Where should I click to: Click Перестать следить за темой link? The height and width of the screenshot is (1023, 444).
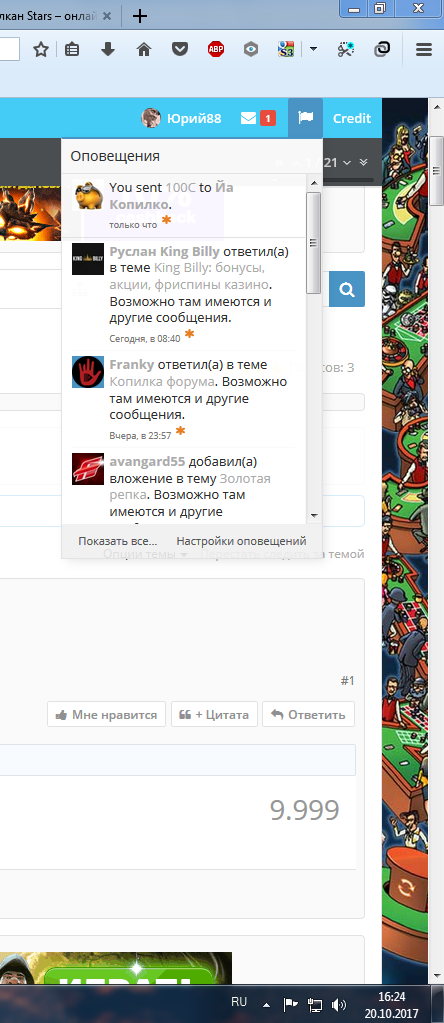coord(282,555)
